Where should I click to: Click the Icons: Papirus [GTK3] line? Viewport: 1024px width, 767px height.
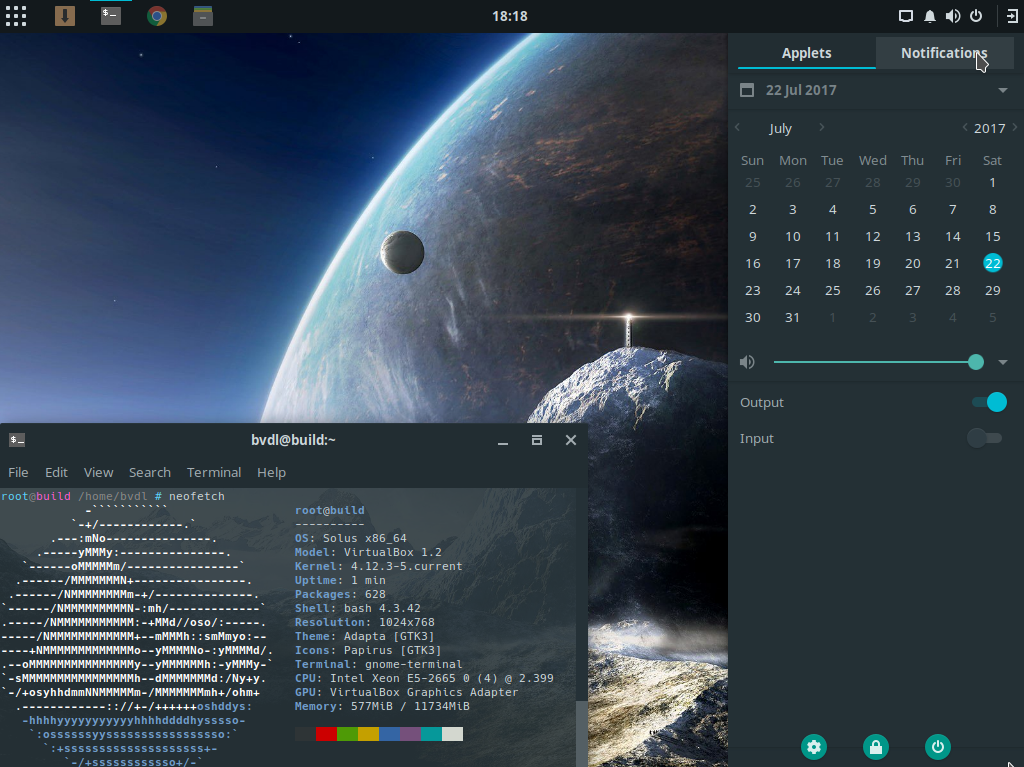[368, 651]
